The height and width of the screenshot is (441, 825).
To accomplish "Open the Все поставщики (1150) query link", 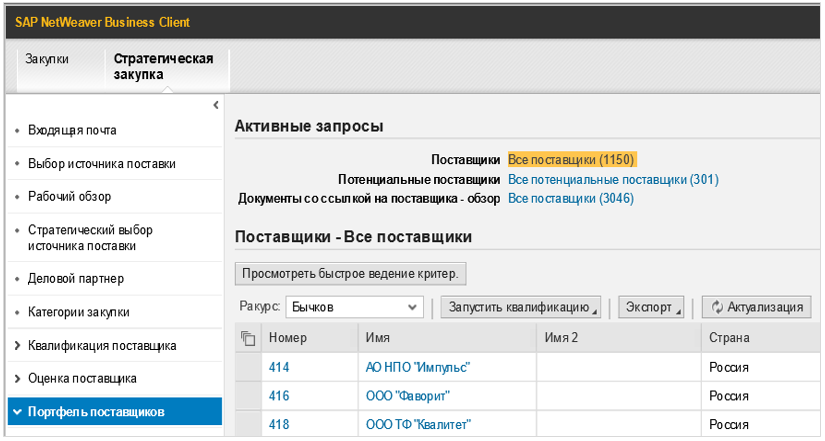I will [x=571, y=159].
